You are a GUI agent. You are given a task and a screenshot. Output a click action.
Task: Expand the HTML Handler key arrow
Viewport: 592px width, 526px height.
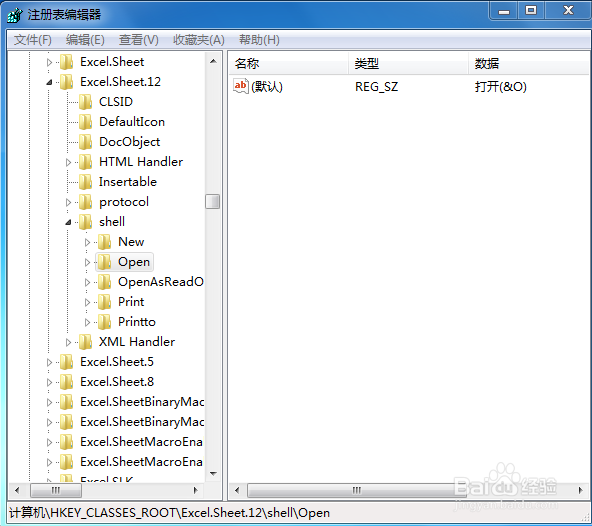[68, 162]
